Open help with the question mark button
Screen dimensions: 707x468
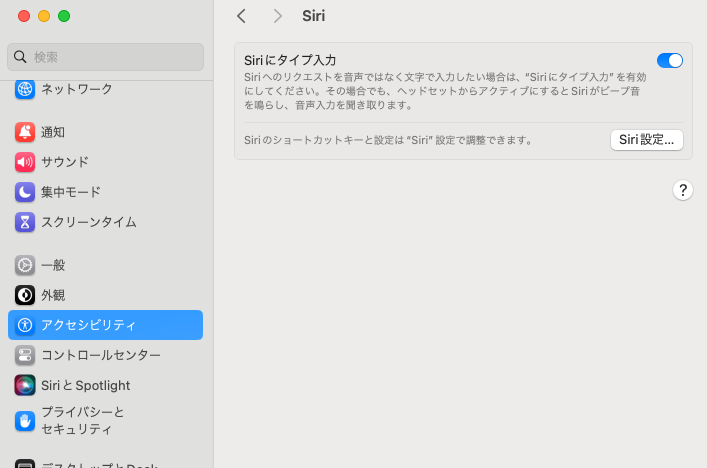pyautogui.click(x=683, y=190)
